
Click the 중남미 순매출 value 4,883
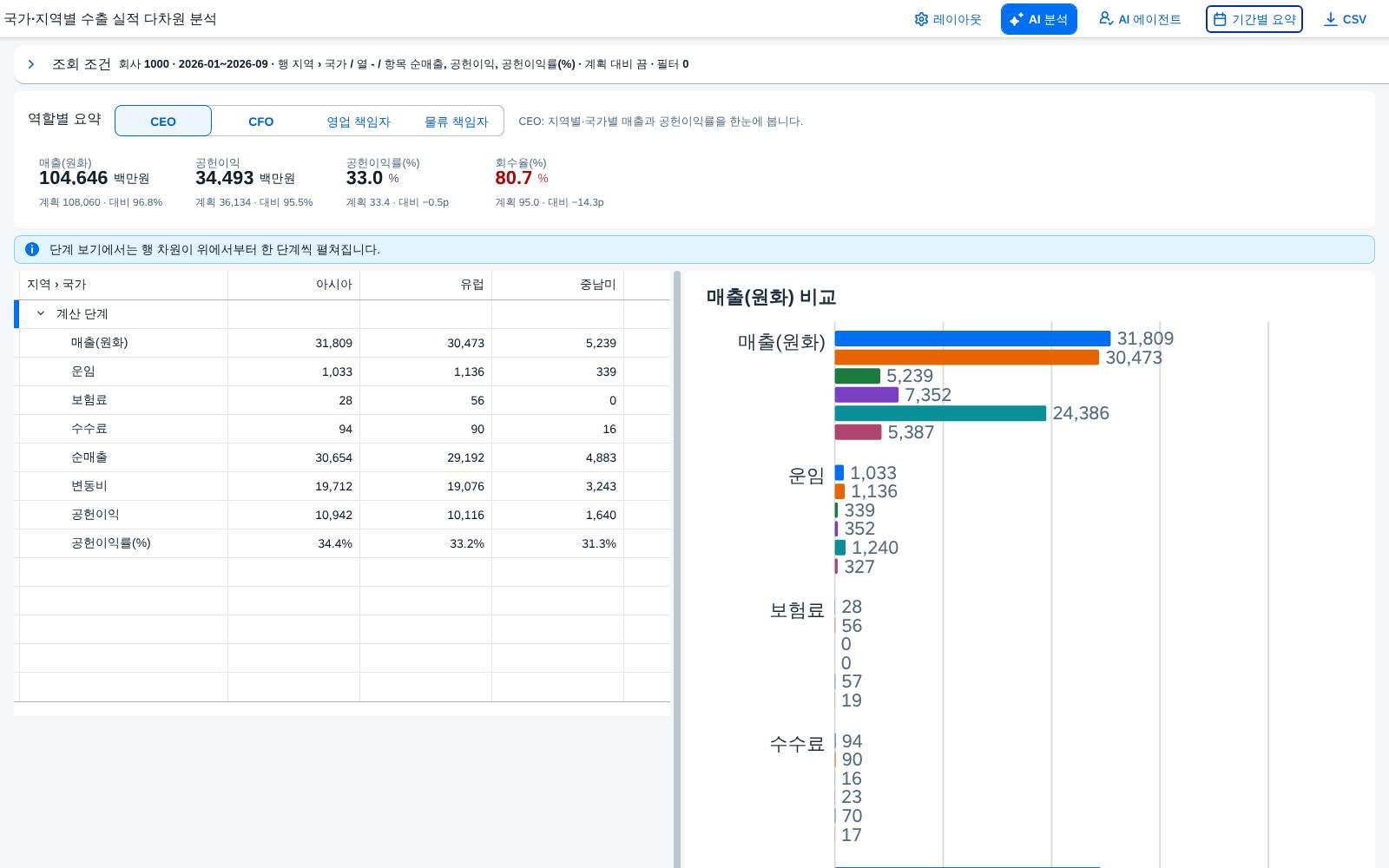pos(601,457)
